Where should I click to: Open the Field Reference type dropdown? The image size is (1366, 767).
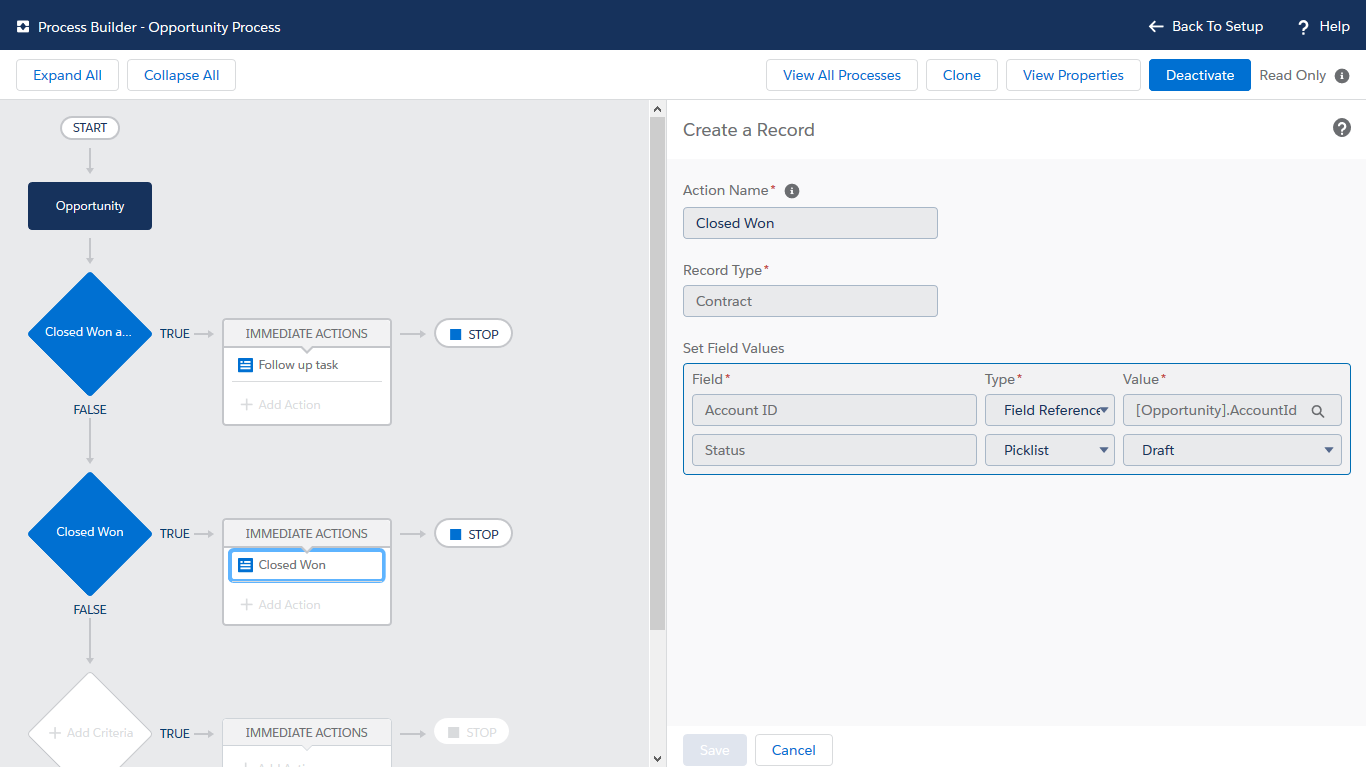pos(1049,410)
